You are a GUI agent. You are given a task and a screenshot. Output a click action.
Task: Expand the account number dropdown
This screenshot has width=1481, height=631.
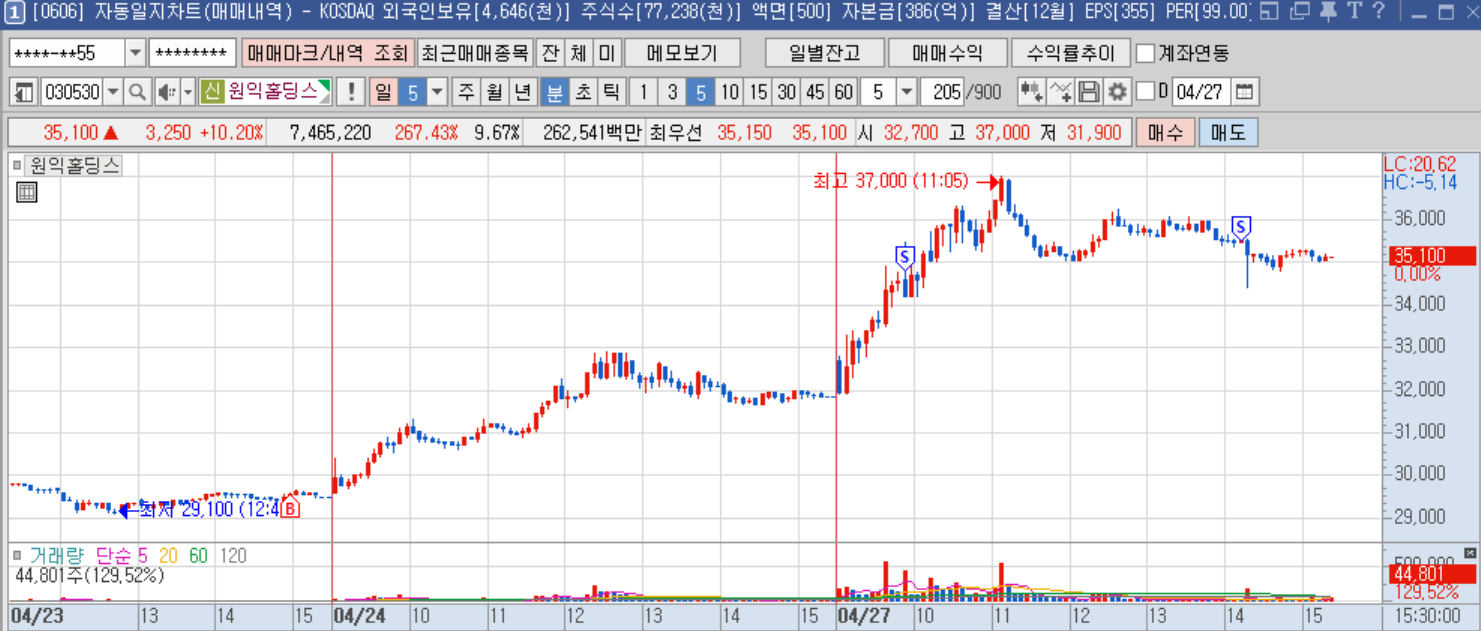pos(136,53)
